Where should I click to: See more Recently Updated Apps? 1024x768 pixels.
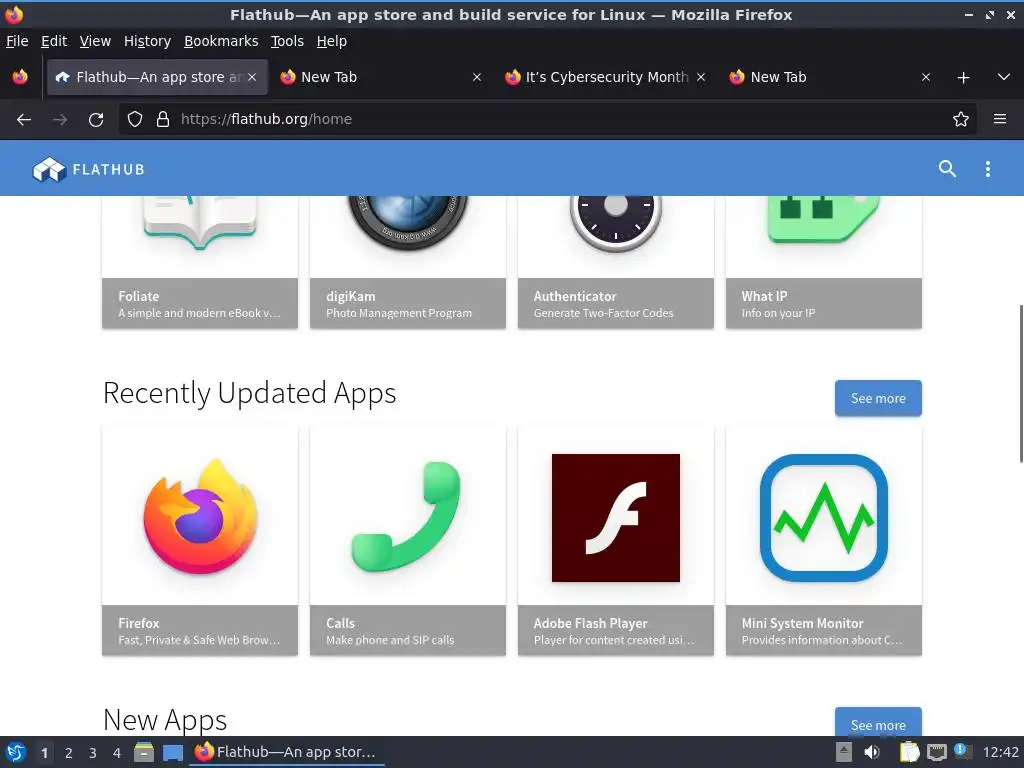pyautogui.click(x=878, y=398)
